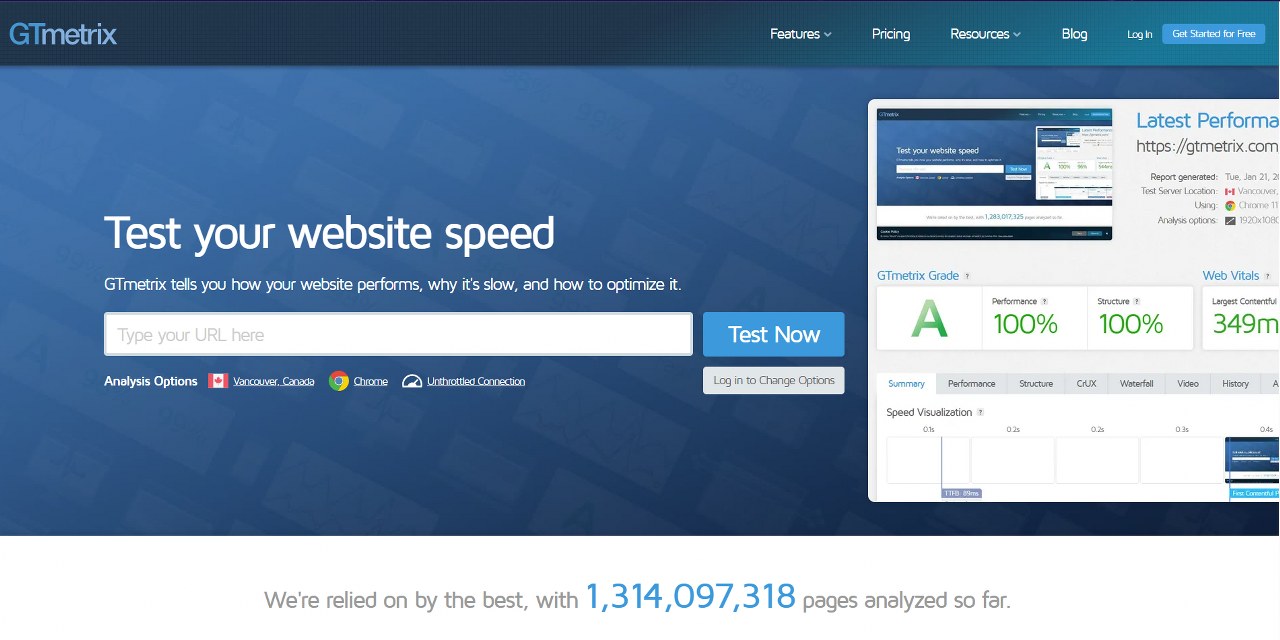Click the help icon next to GTmetrix Grade
This screenshot has width=1280, height=640.
pyautogui.click(x=967, y=276)
